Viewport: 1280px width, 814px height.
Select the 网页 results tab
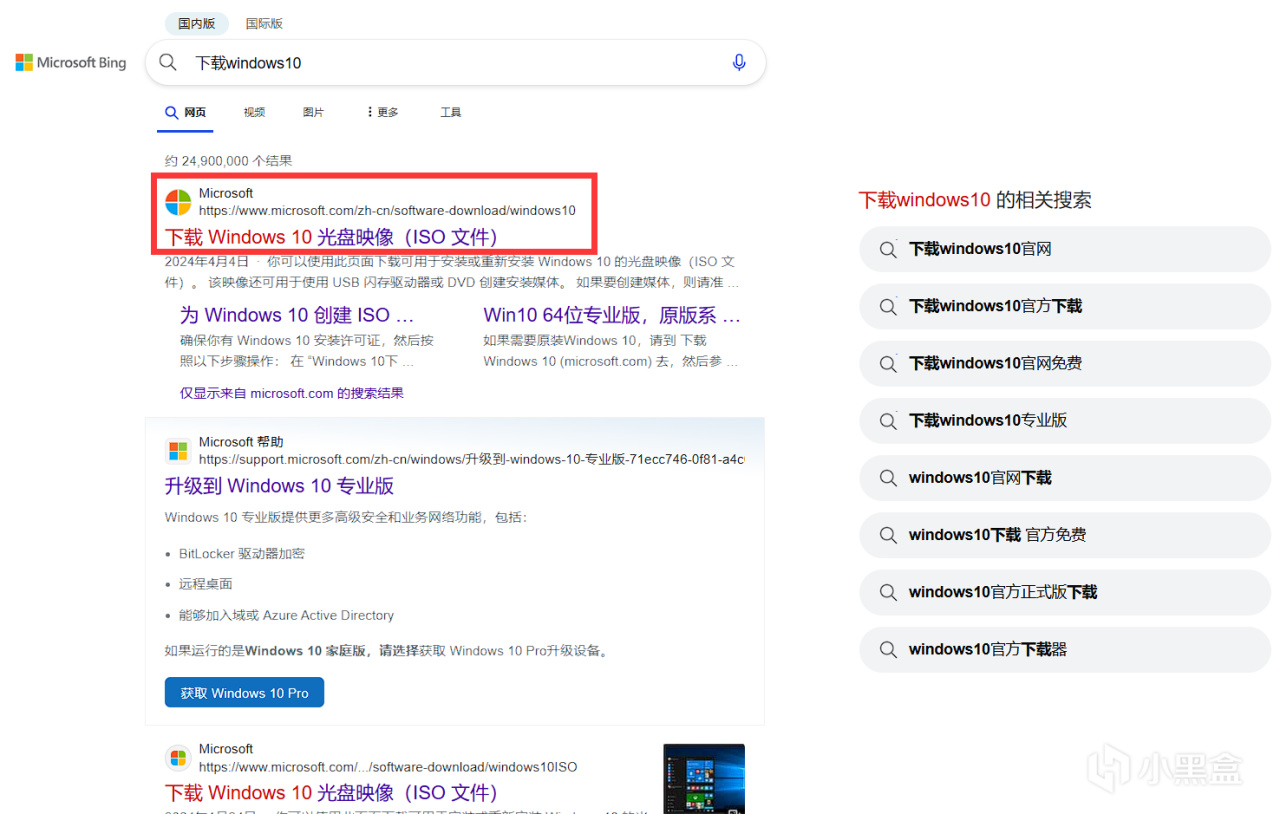point(187,113)
